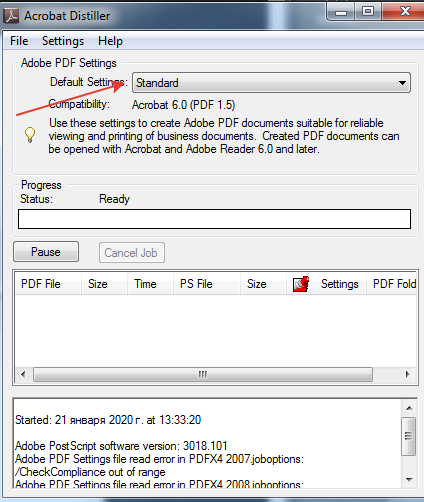The width and height of the screenshot is (424, 502).
Task: Click the Cancel Job button
Action: pos(132,253)
